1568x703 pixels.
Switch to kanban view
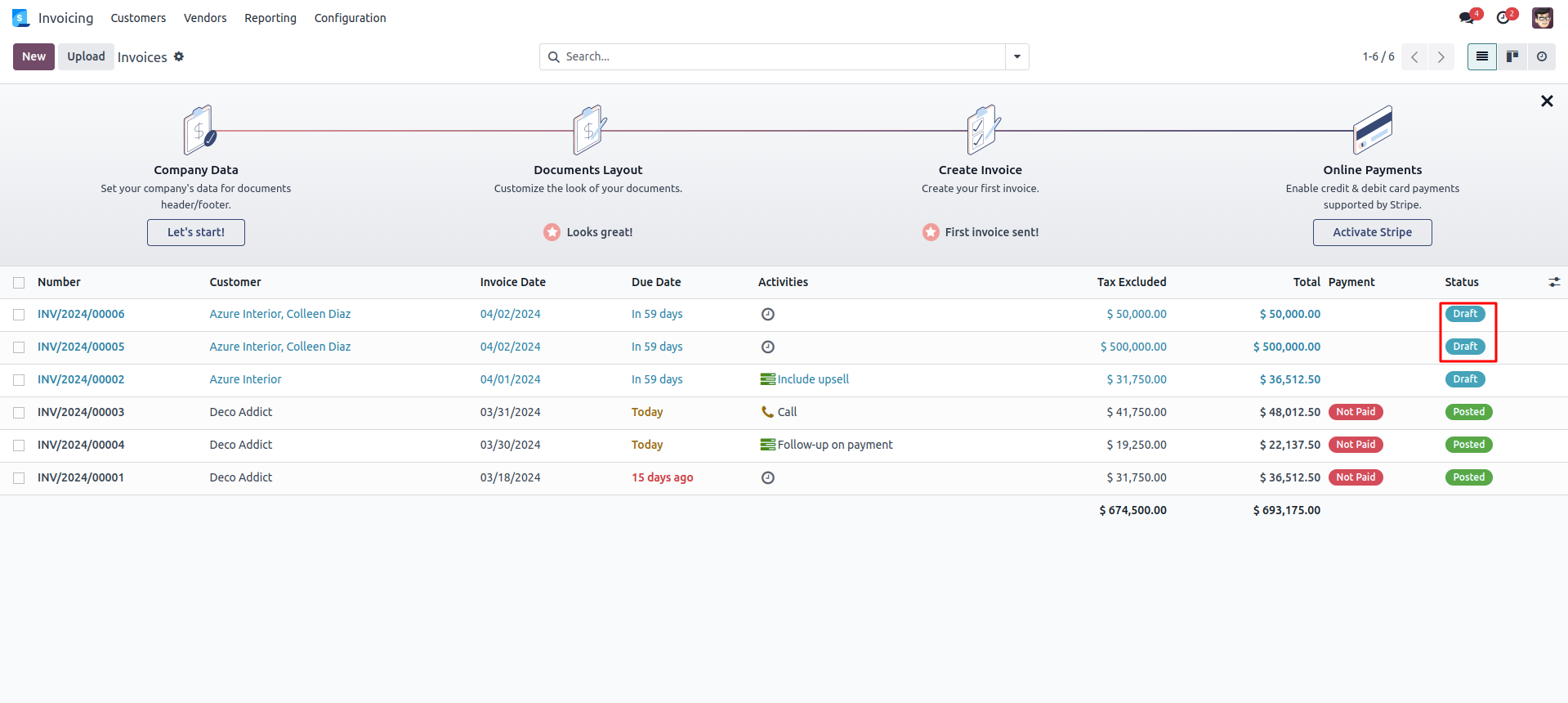pyautogui.click(x=1512, y=56)
